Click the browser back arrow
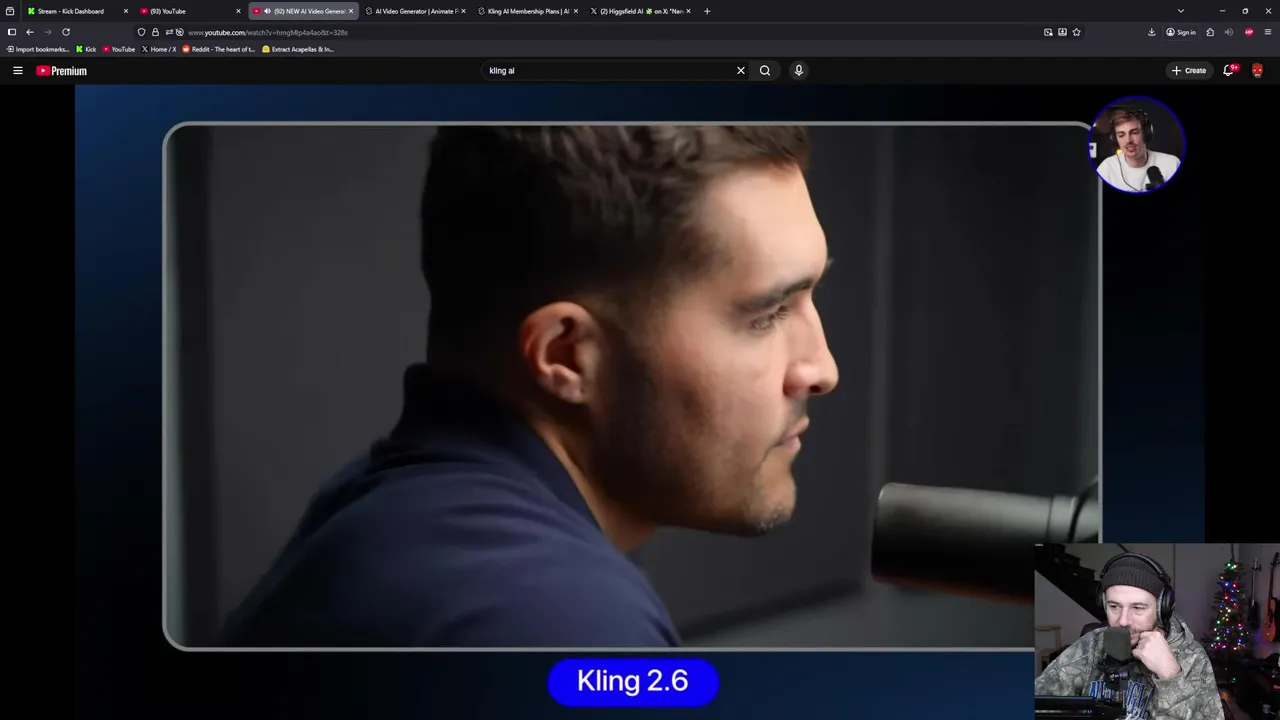 [29, 32]
